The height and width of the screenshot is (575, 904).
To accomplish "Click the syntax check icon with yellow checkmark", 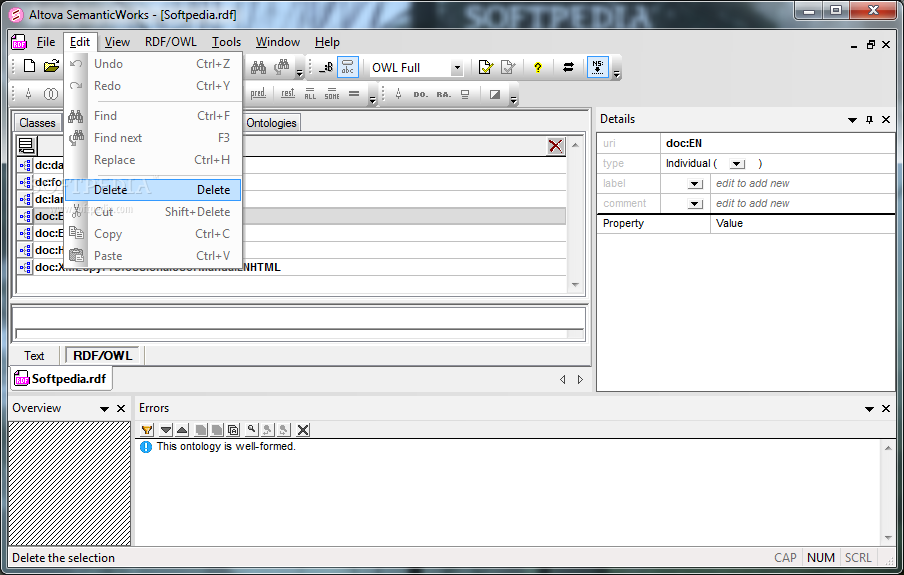I will (486, 67).
